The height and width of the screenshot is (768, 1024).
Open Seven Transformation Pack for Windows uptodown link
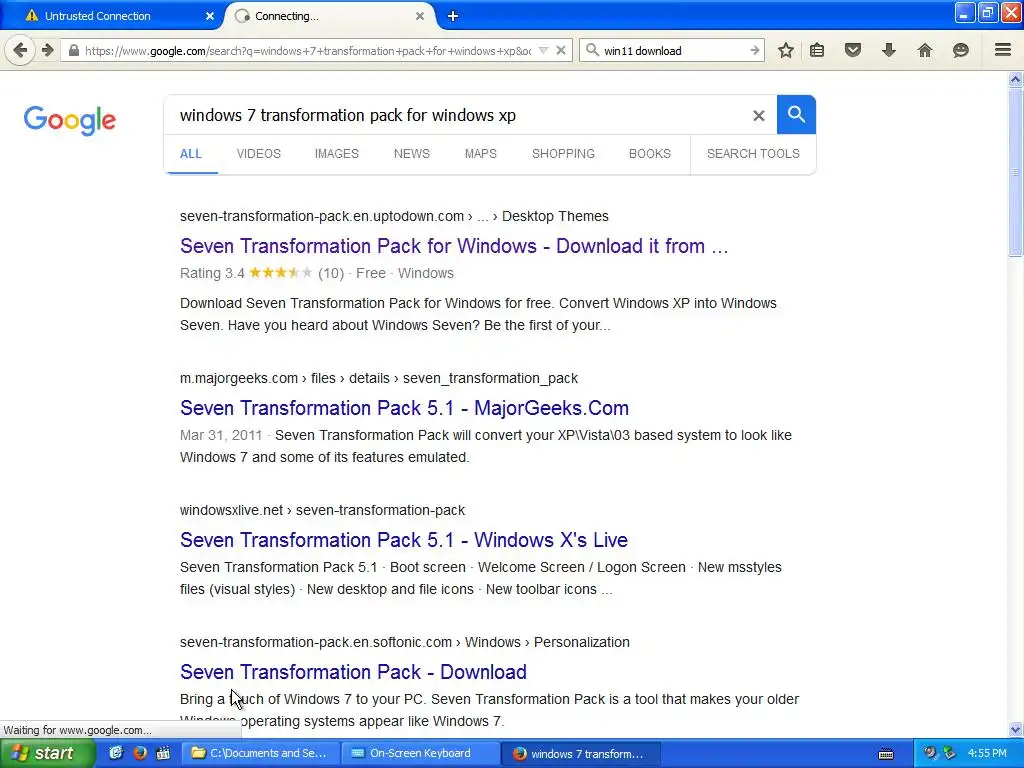454,246
